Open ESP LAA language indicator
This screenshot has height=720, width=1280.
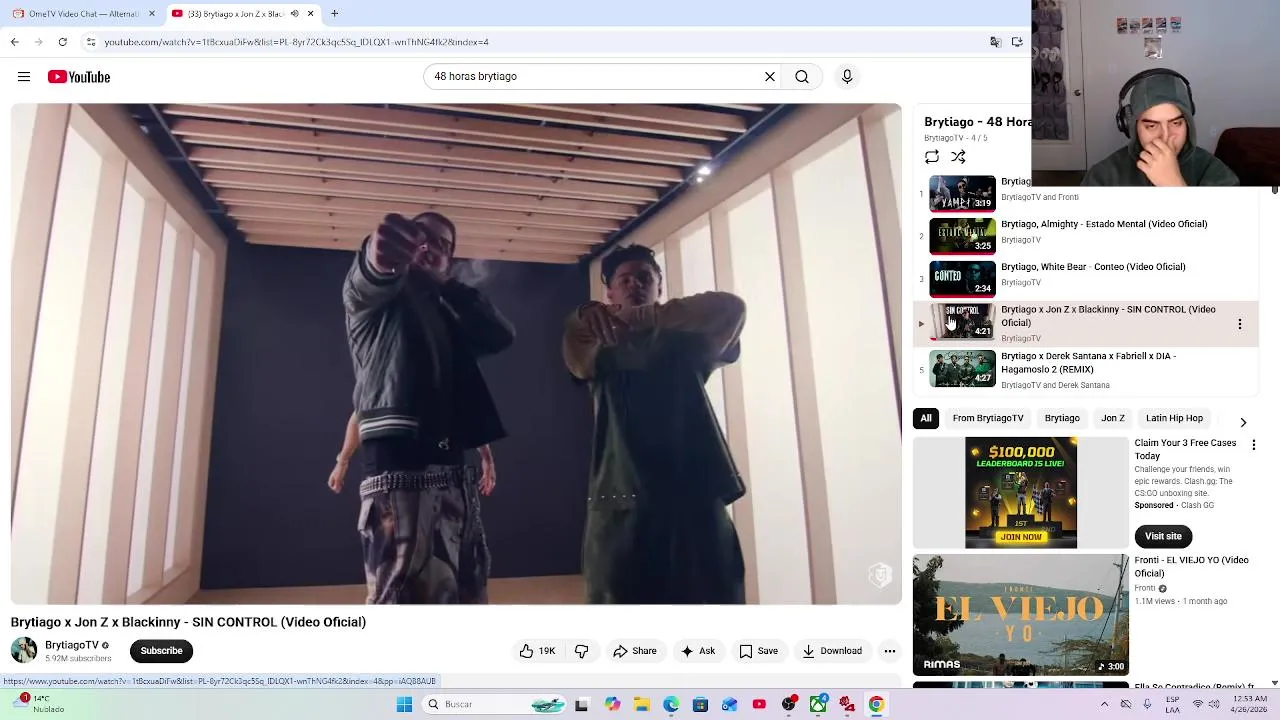1172,704
